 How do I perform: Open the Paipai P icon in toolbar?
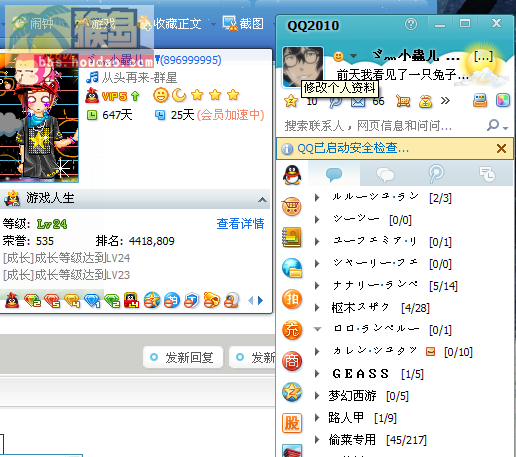point(335,101)
